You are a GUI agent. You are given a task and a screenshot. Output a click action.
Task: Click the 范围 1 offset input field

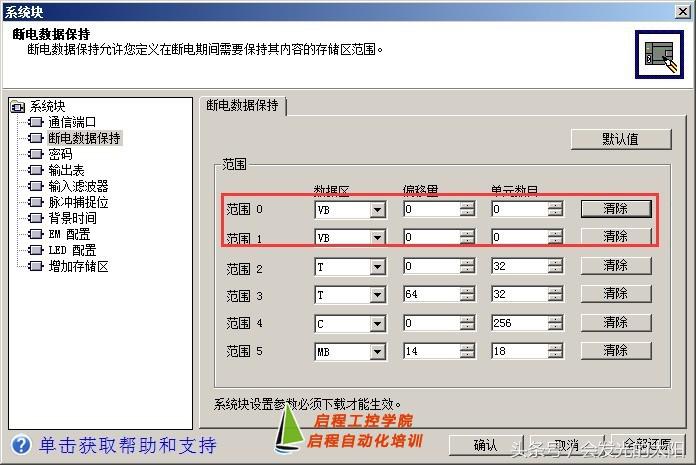click(x=431, y=237)
